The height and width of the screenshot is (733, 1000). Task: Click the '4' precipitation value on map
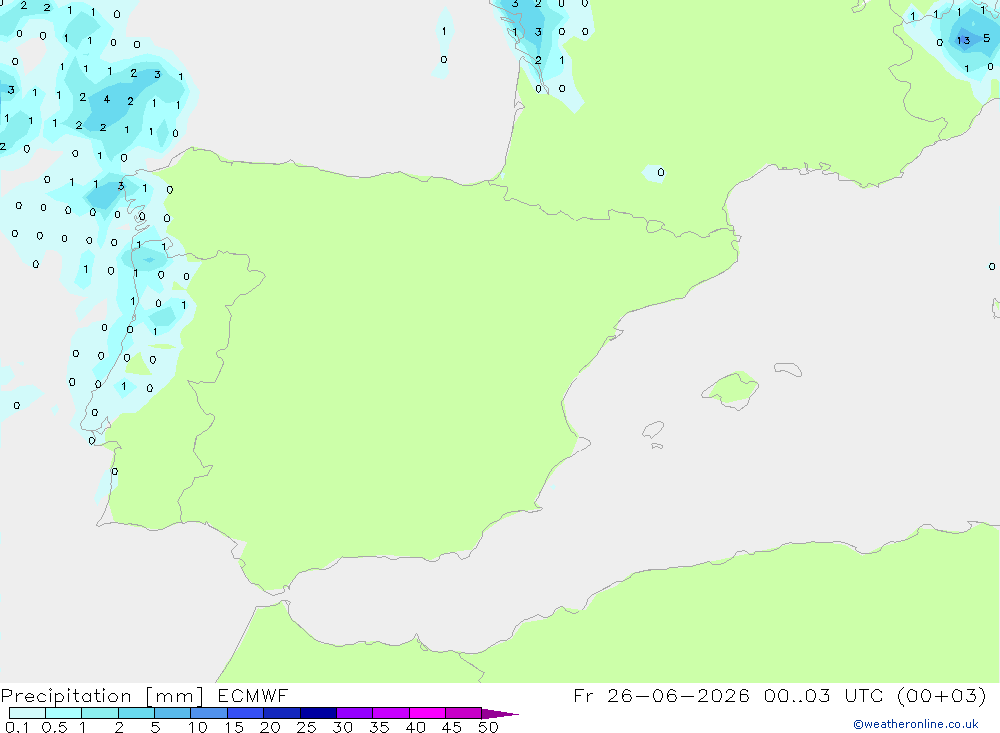point(107,99)
